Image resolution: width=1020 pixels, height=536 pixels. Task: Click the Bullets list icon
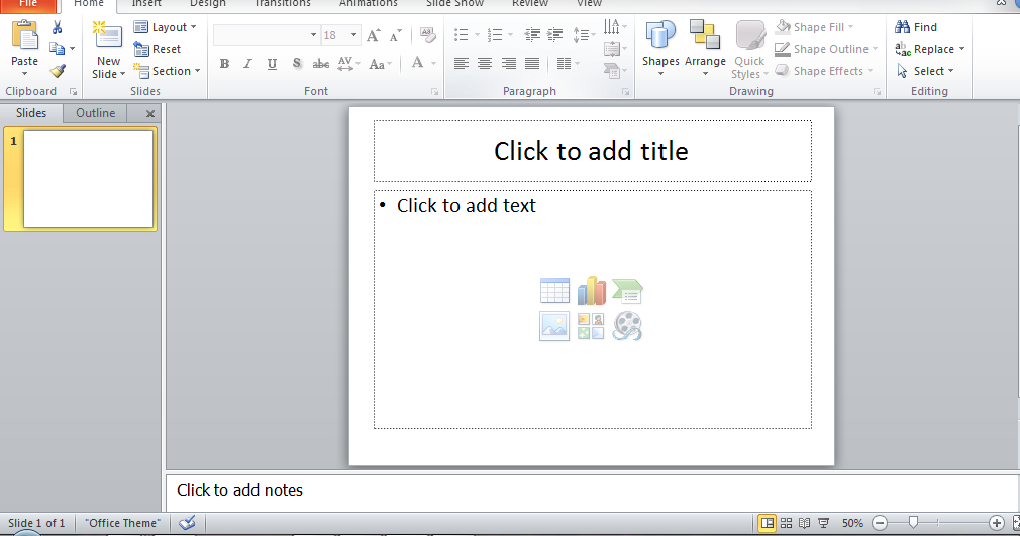(461, 34)
